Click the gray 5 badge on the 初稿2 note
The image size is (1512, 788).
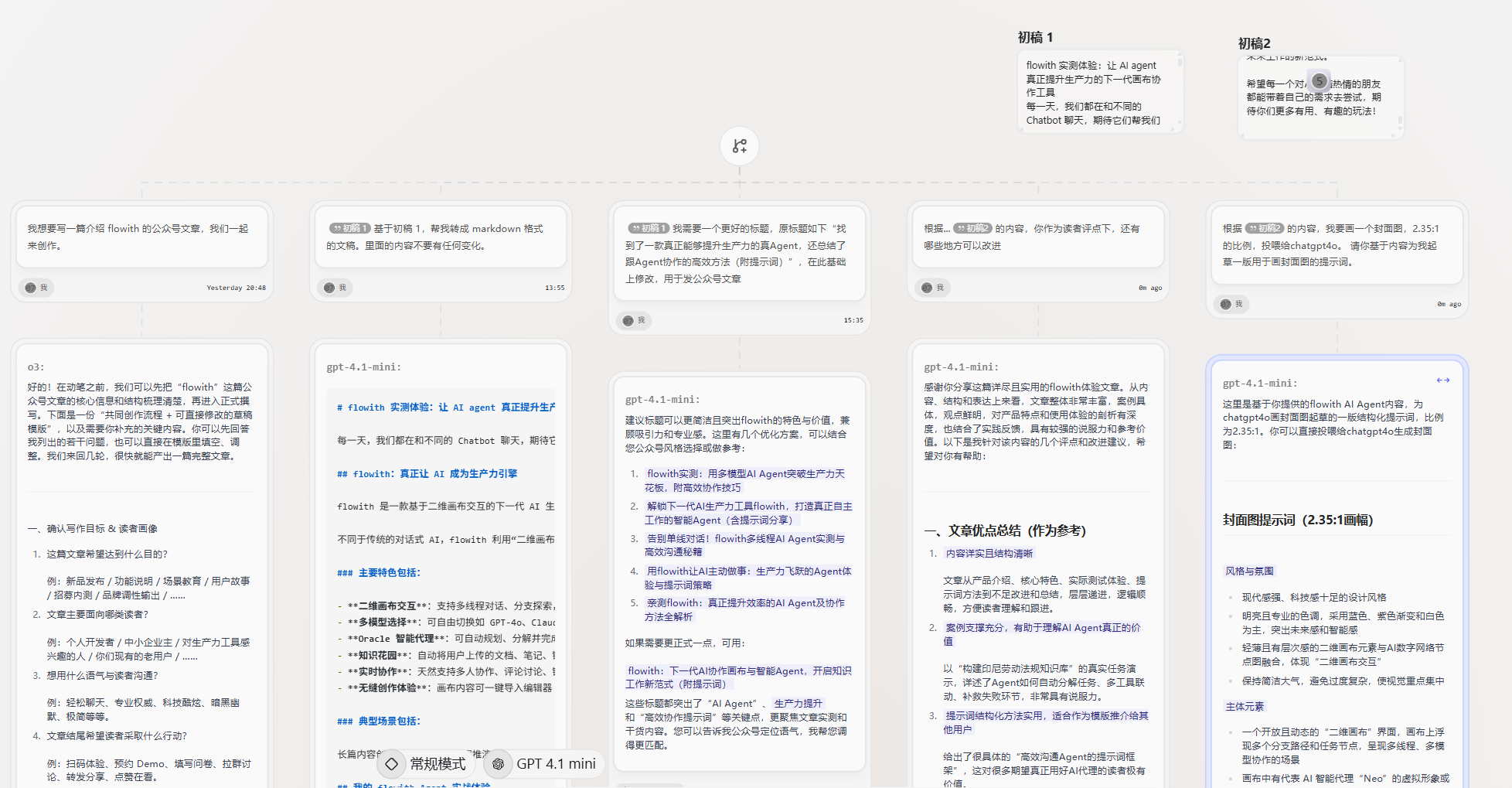(1320, 80)
